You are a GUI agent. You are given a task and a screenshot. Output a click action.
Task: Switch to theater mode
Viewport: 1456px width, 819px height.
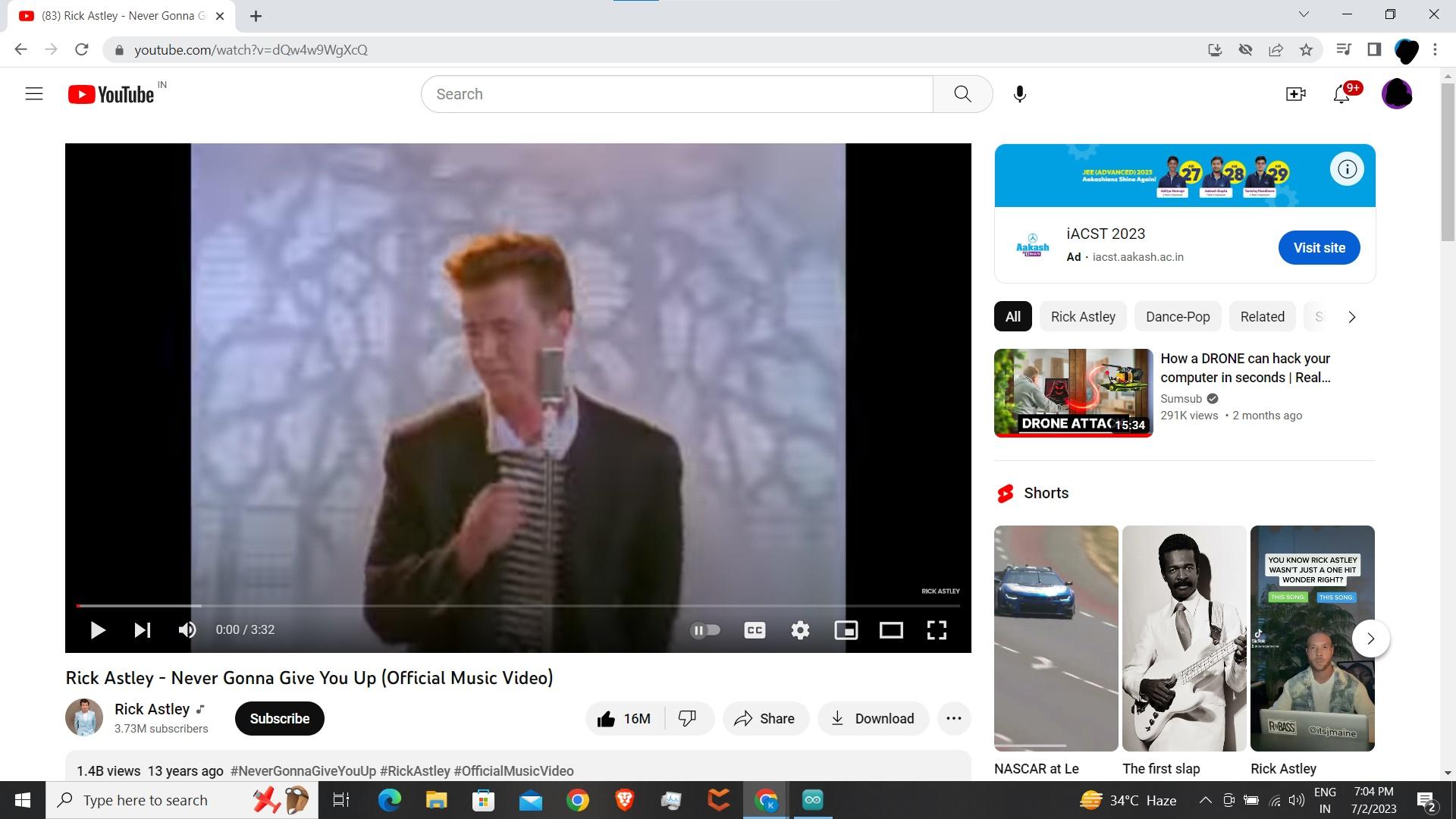(x=891, y=629)
